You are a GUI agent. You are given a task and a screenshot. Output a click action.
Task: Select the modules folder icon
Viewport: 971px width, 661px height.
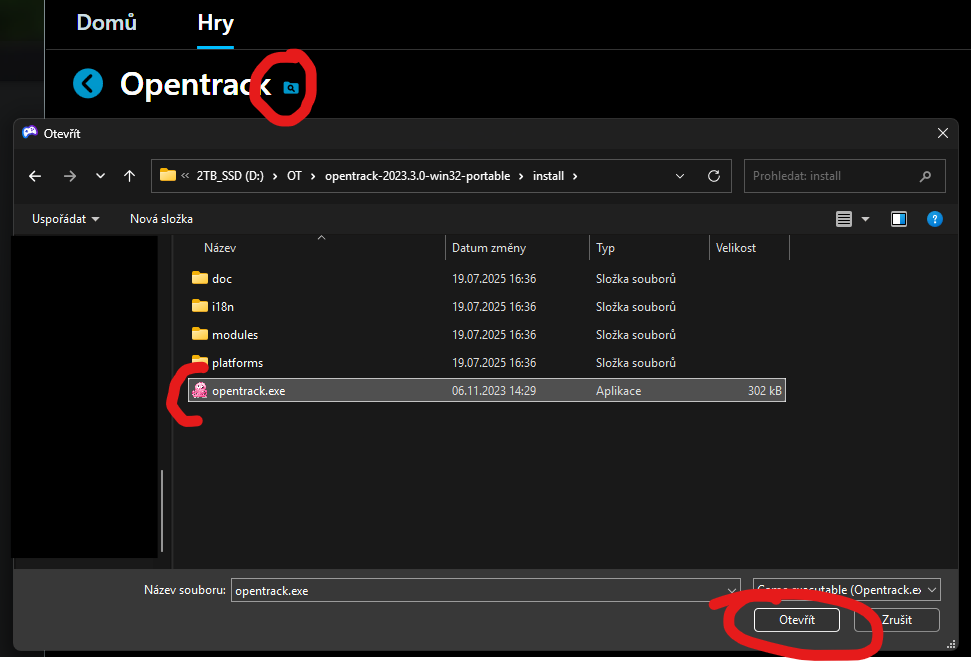(x=199, y=334)
